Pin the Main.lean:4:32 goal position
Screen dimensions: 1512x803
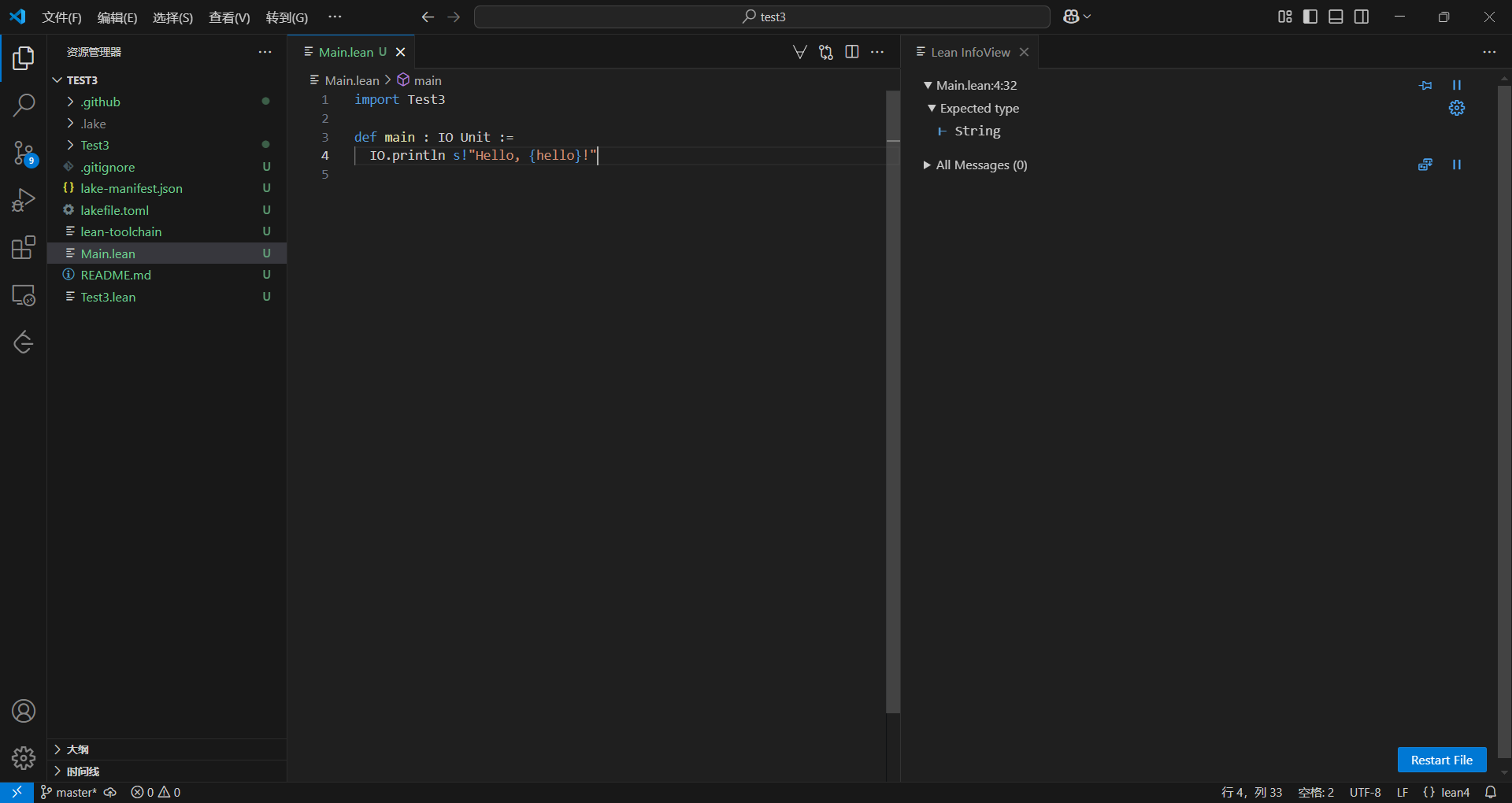pyautogui.click(x=1425, y=85)
